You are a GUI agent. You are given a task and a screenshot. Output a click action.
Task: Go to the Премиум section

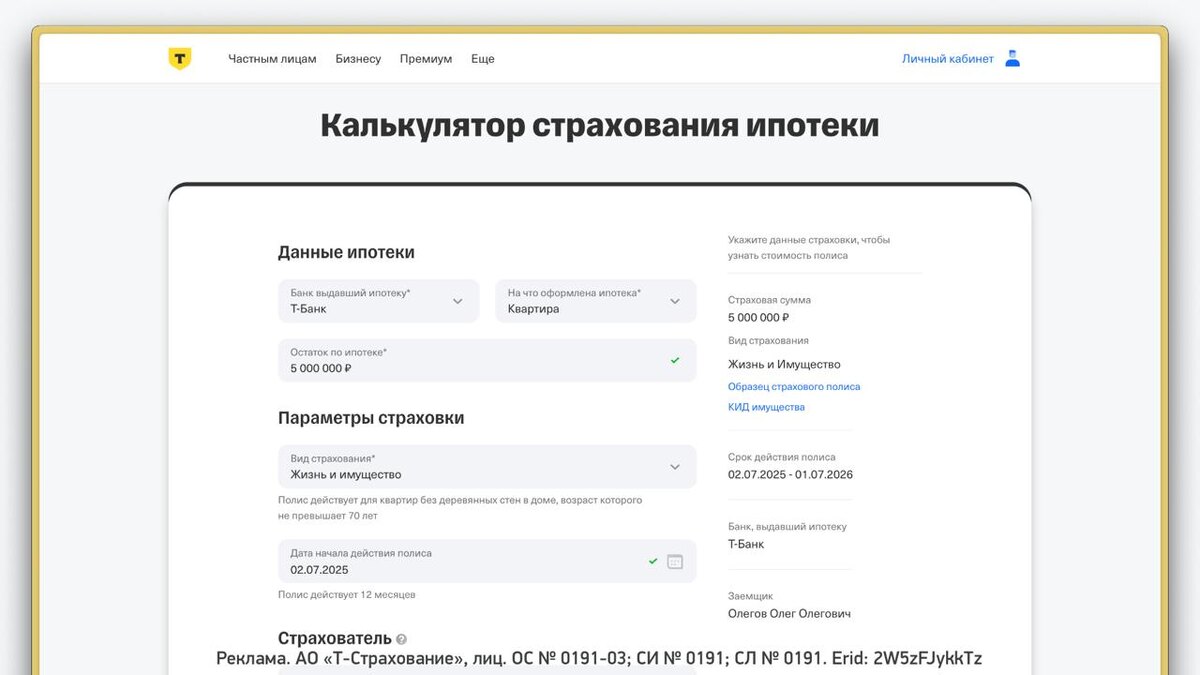tap(426, 59)
